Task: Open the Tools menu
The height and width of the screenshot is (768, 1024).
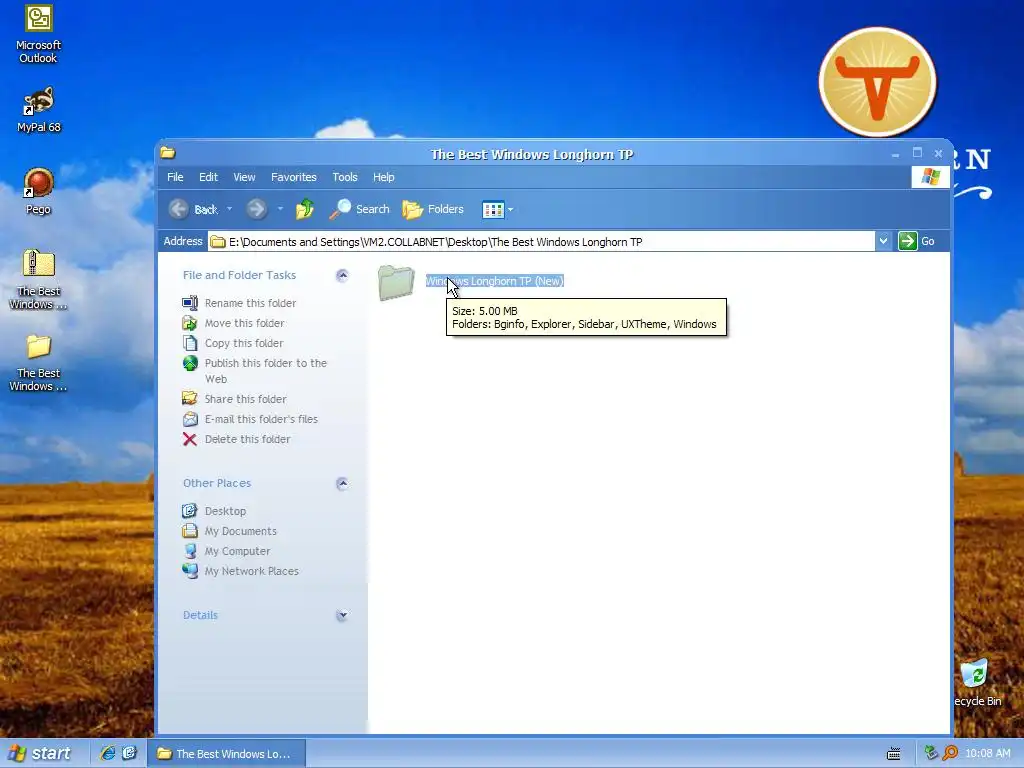Action: (345, 177)
